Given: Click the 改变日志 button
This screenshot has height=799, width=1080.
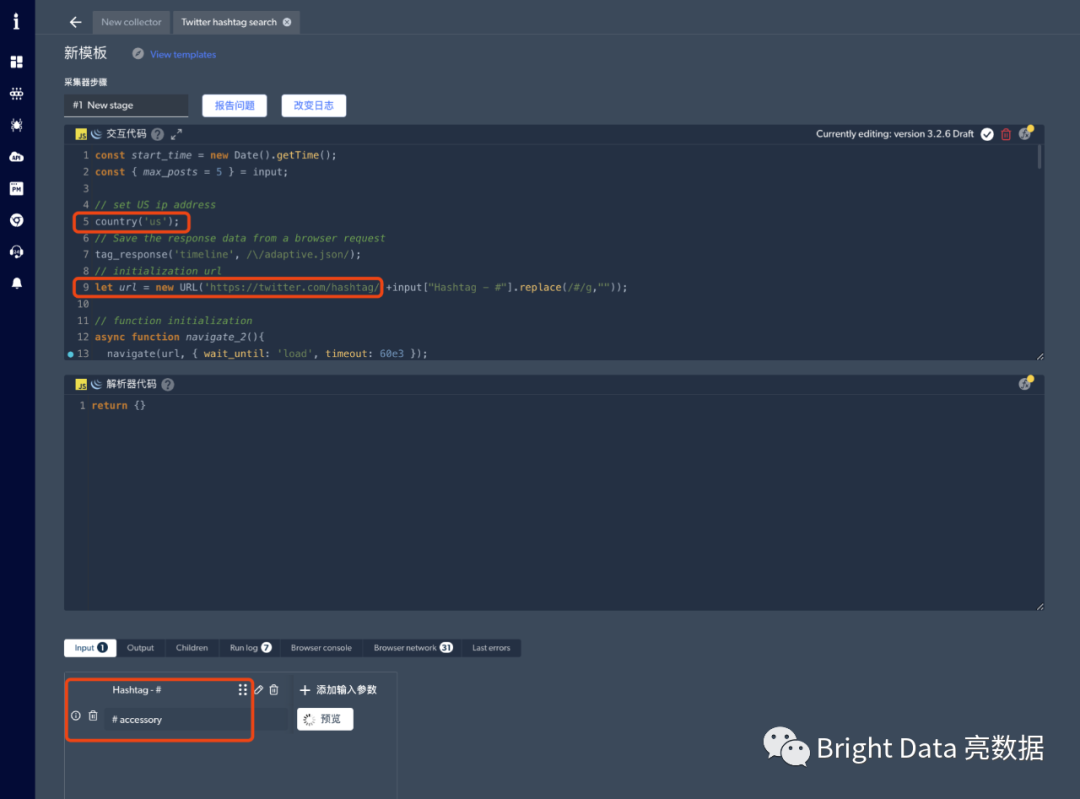Looking at the screenshot, I should [x=313, y=105].
